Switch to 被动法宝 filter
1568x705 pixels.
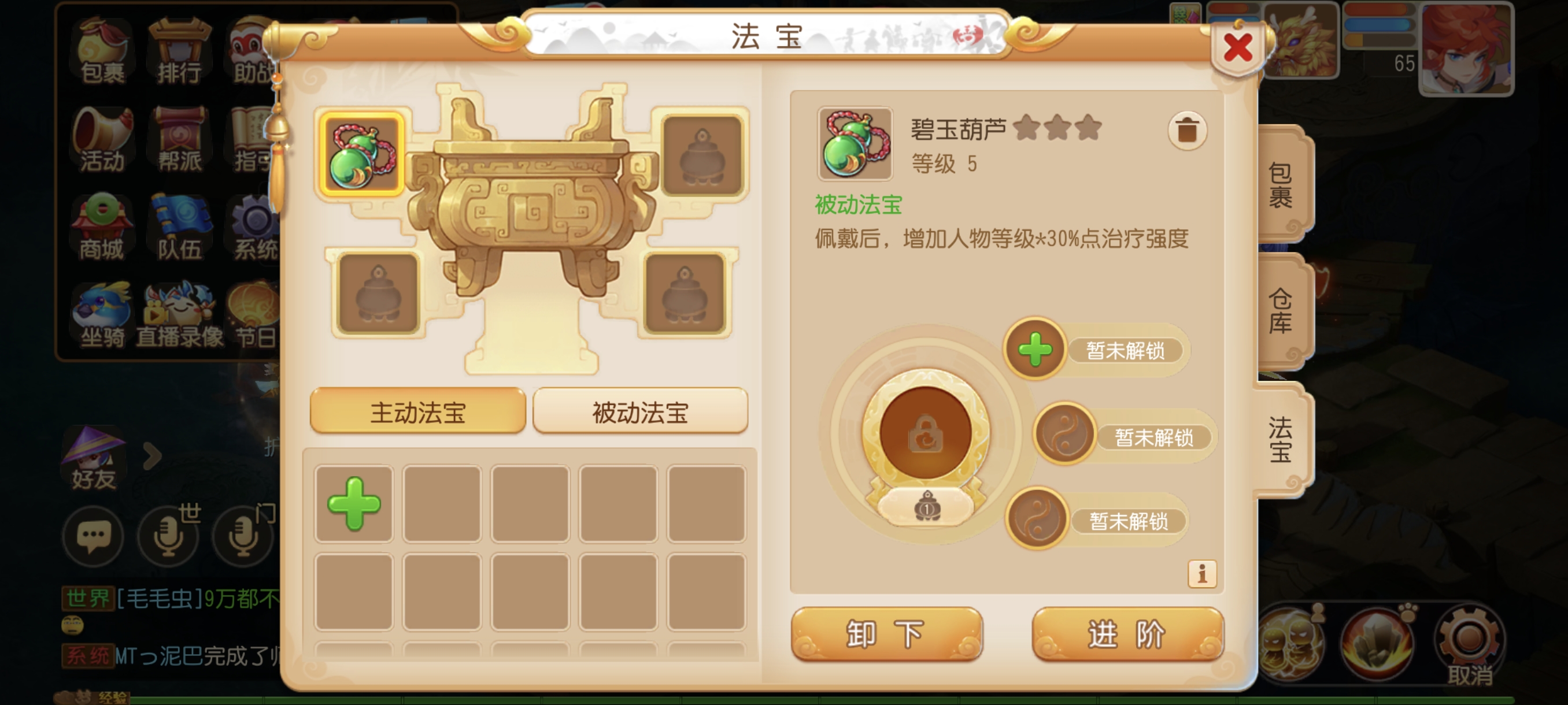pos(639,411)
